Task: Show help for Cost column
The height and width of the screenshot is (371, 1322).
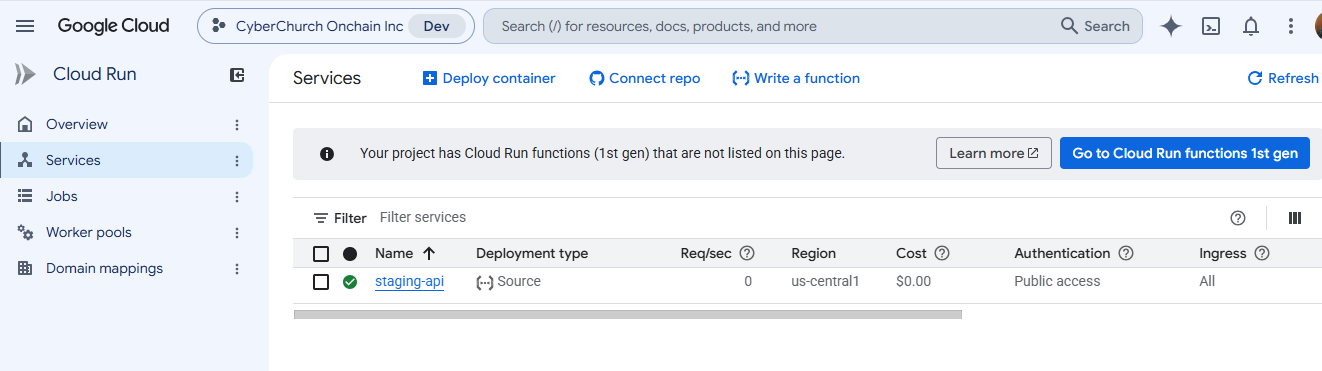Action: pyautogui.click(x=941, y=254)
